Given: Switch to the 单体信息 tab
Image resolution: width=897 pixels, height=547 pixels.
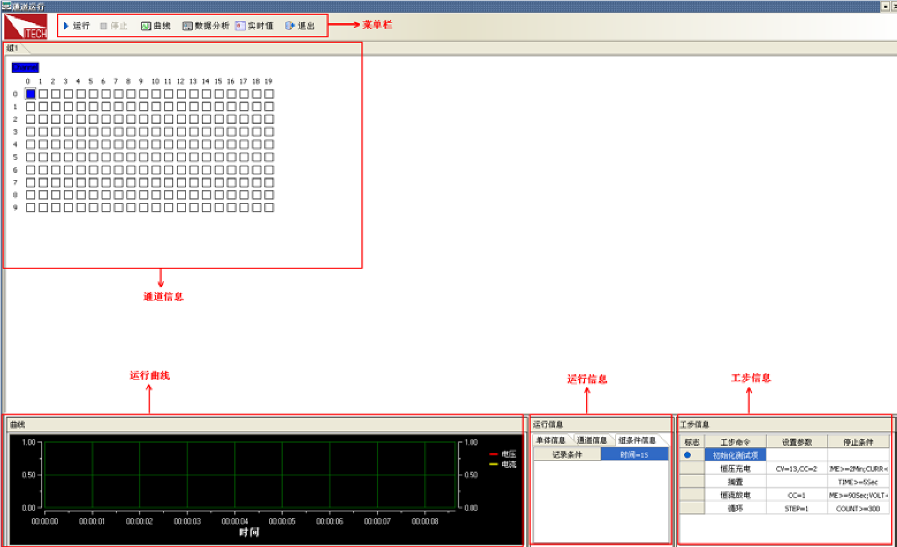Looking at the screenshot, I should [x=551, y=440].
